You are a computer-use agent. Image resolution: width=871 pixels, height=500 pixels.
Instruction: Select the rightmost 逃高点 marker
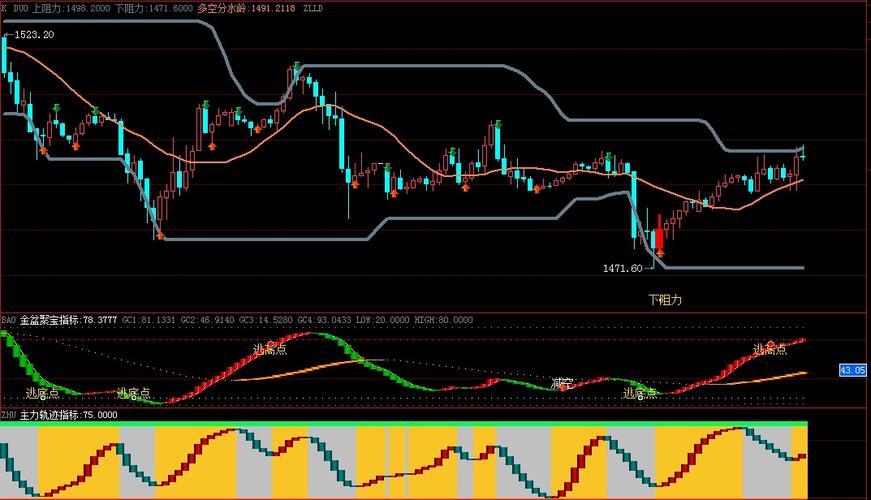tap(772, 349)
